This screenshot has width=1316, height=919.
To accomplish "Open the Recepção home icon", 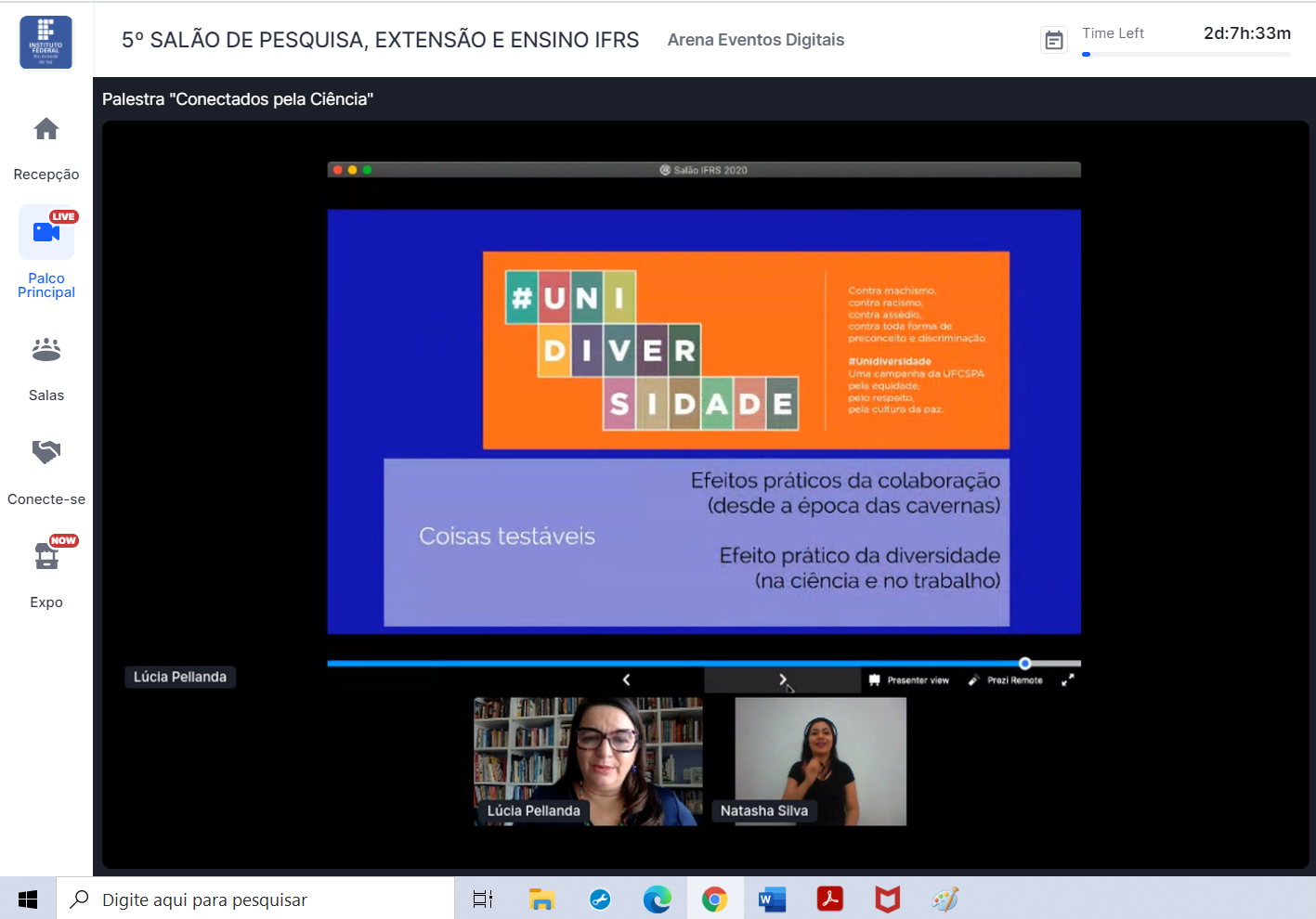I will pyautogui.click(x=46, y=129).
